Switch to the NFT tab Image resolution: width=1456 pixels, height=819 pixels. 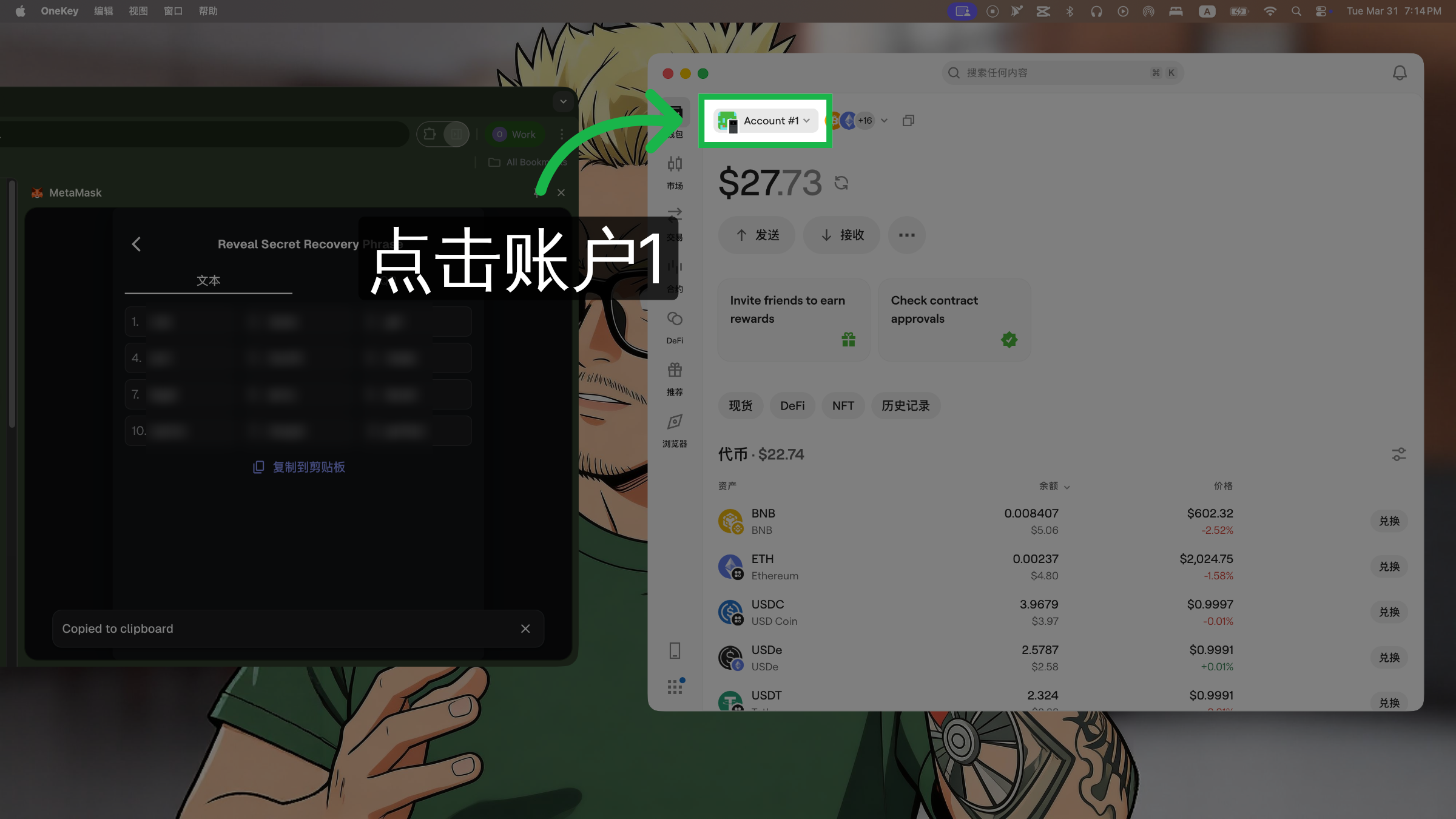coord(843,406)
